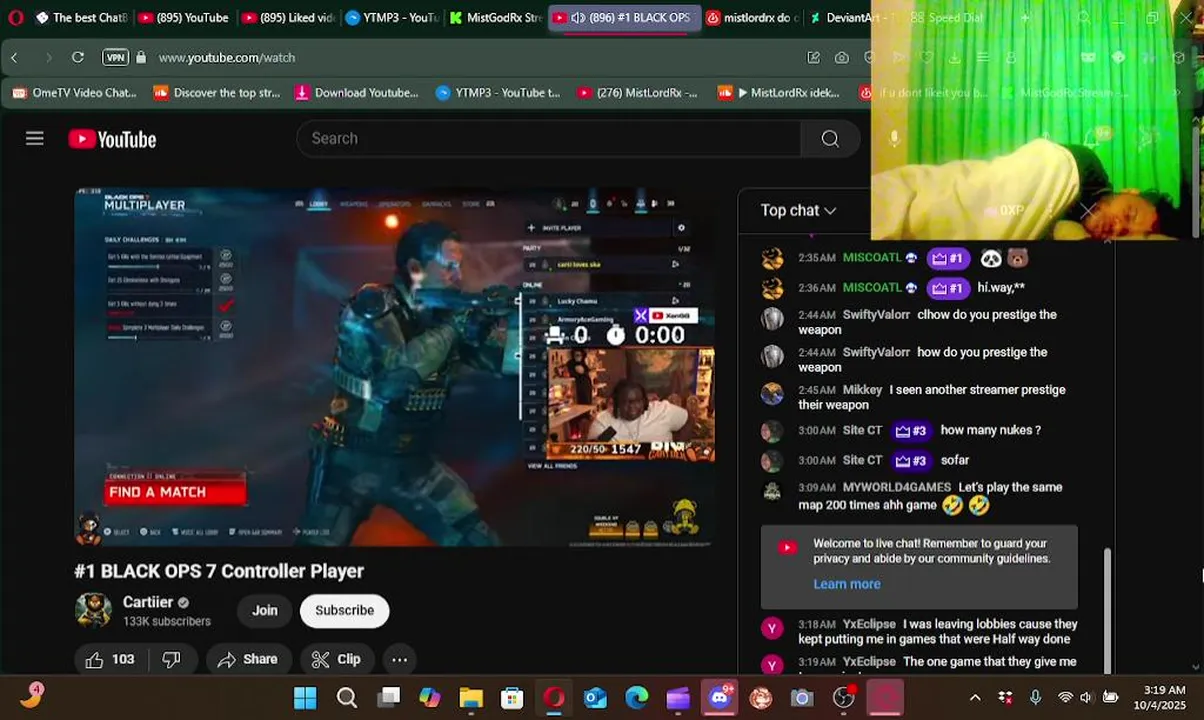
Task: Switch to '(895) Liked vid' tab
Action: [288, 17]
